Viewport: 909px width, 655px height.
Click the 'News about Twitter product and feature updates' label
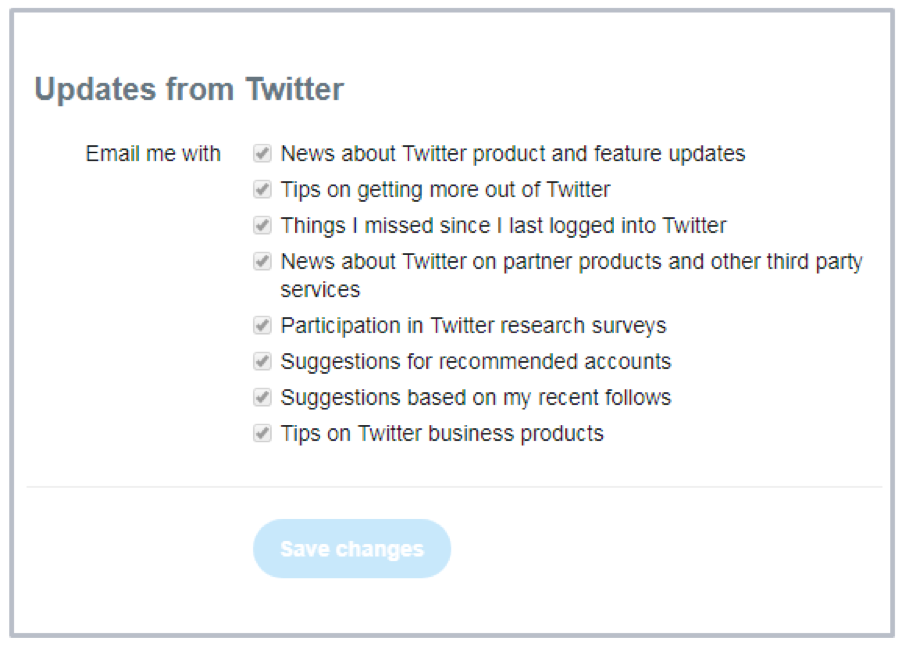pyautogui.click(x=513, y=154)
